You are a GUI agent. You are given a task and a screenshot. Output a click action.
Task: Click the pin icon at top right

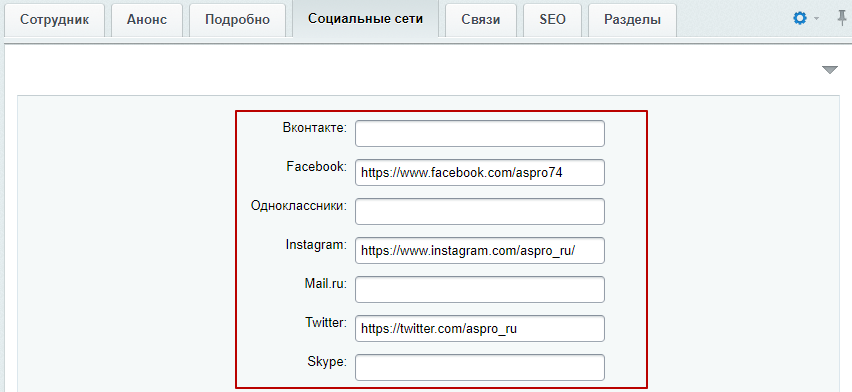point(842,18)
